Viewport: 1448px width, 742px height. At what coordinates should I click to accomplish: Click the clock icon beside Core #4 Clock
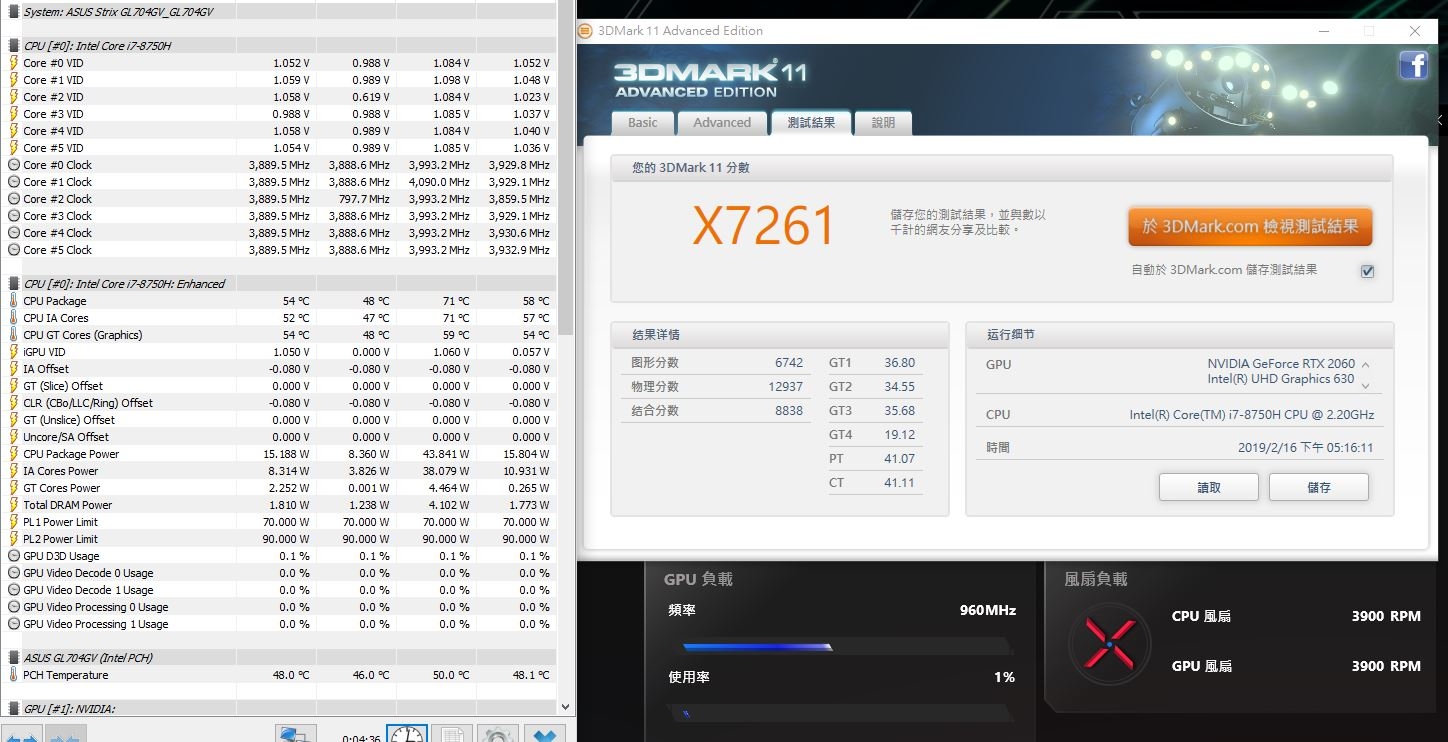tap(14, 233)
